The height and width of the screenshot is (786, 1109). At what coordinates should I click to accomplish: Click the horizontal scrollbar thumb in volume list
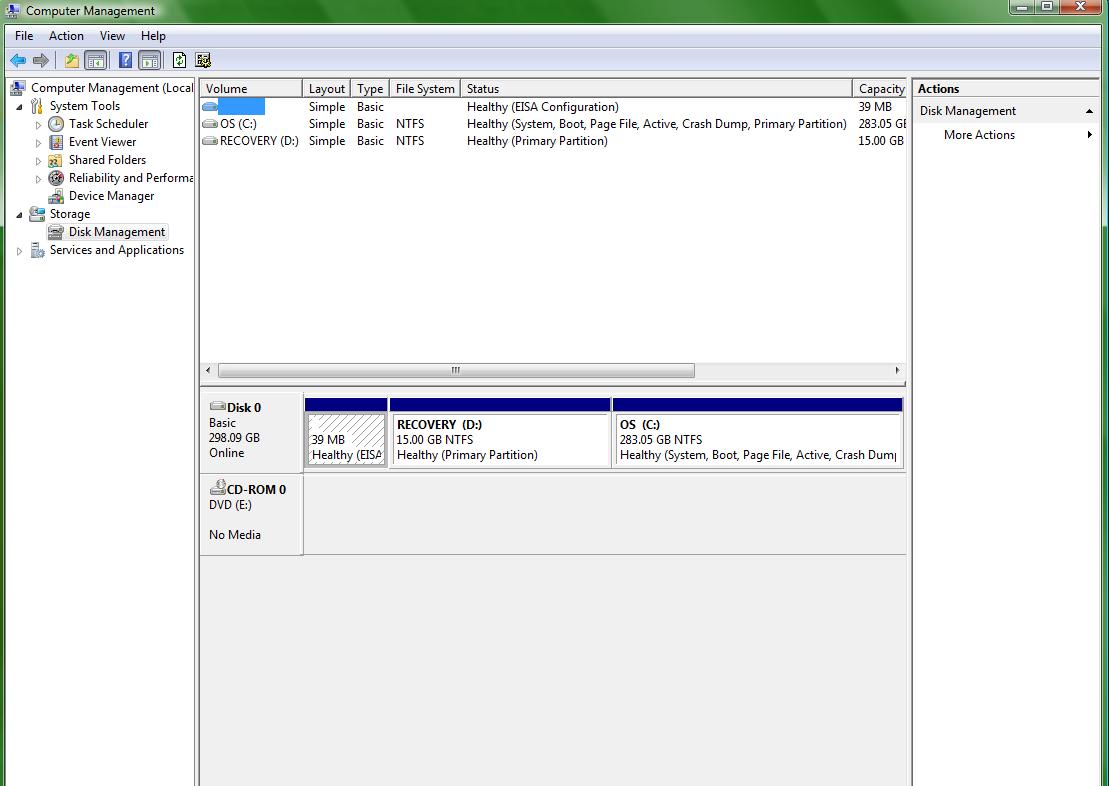click(456, 370)
